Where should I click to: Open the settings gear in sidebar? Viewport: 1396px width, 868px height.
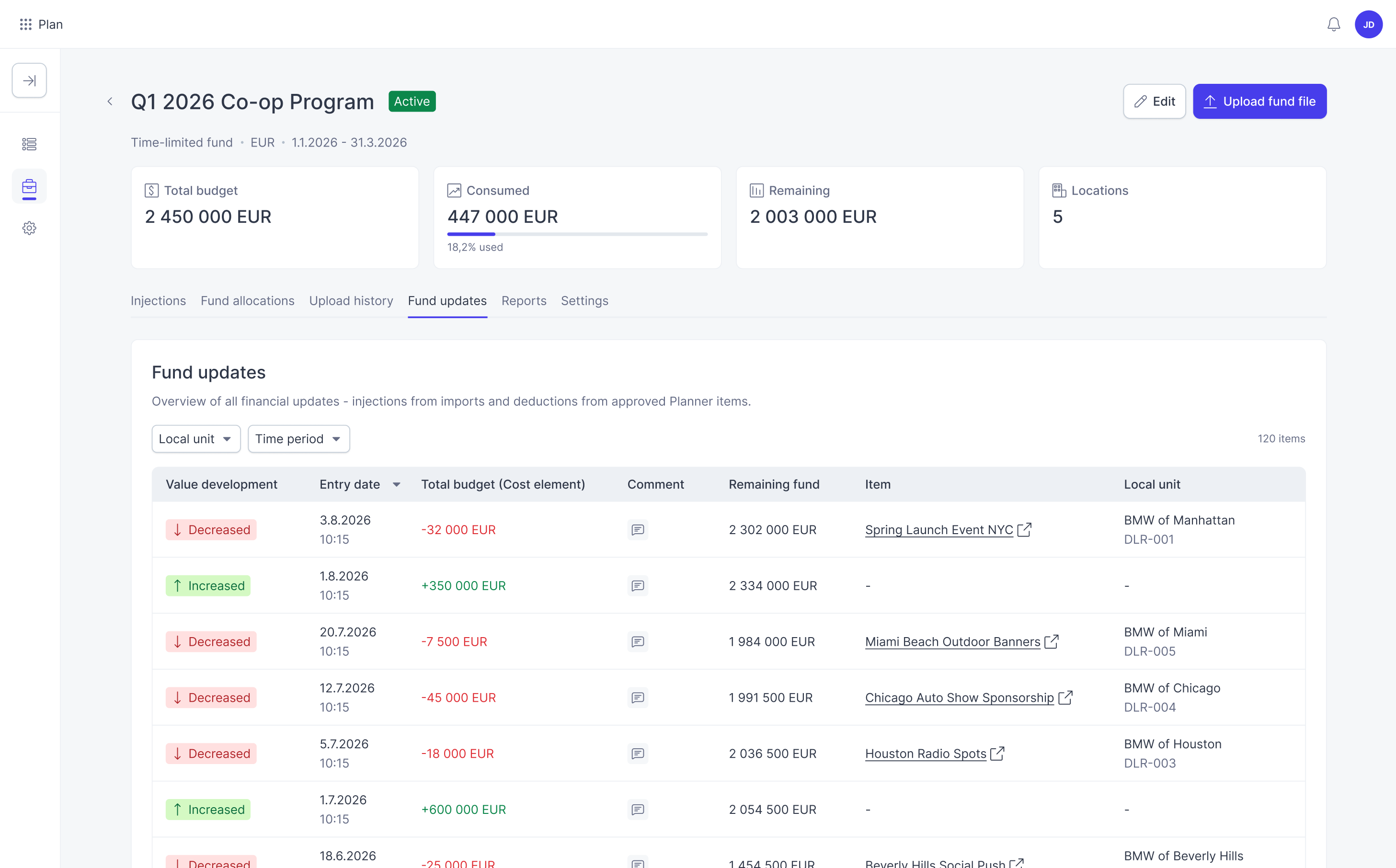click(29, 228)
